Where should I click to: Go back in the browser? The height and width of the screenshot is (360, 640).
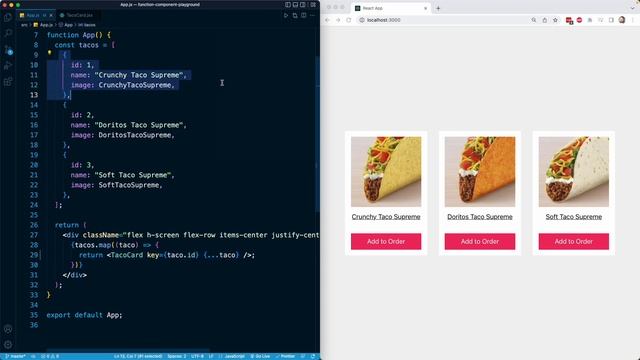click(327, 20)
